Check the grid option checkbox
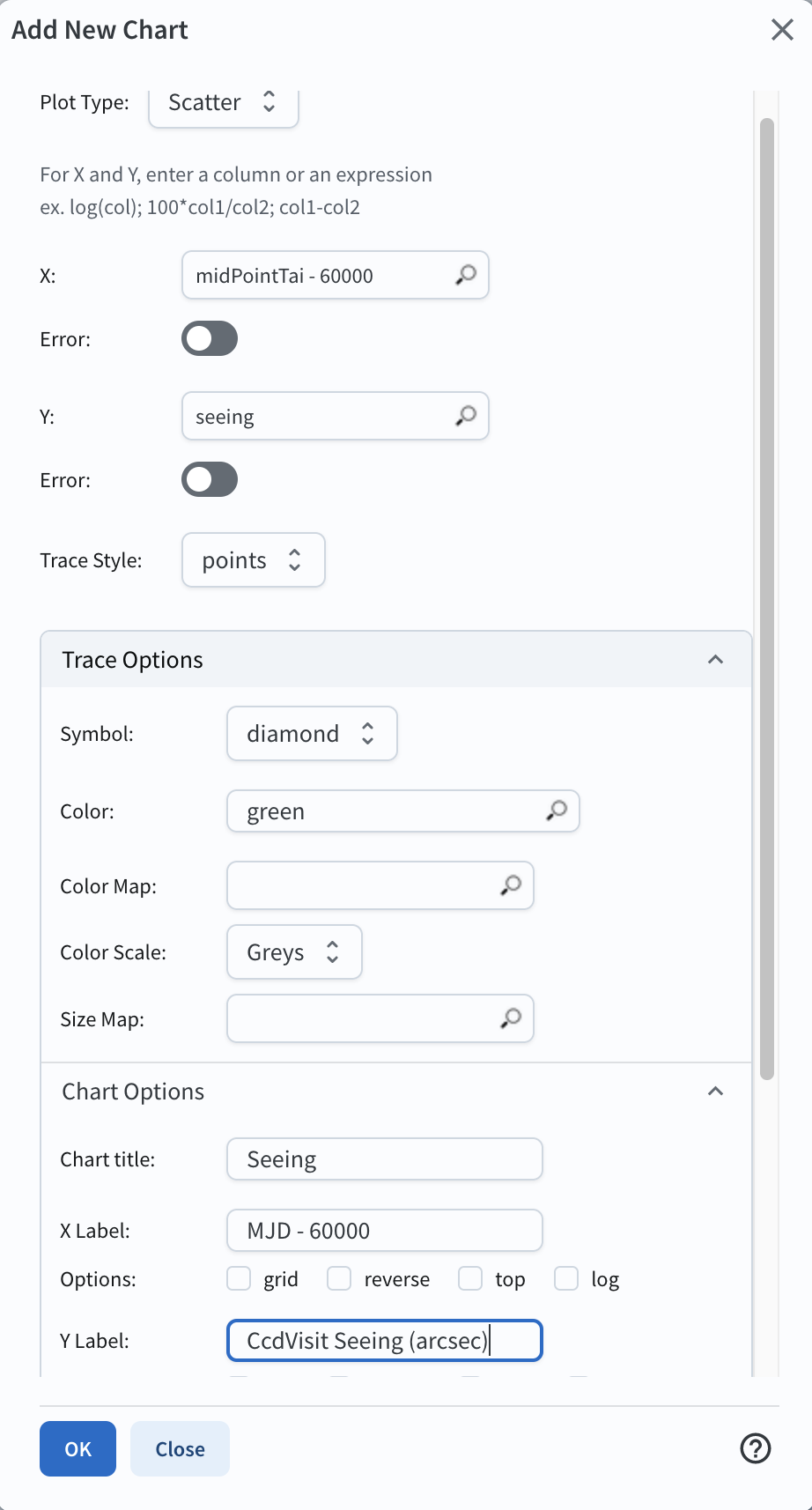 tap(239, 1278)
